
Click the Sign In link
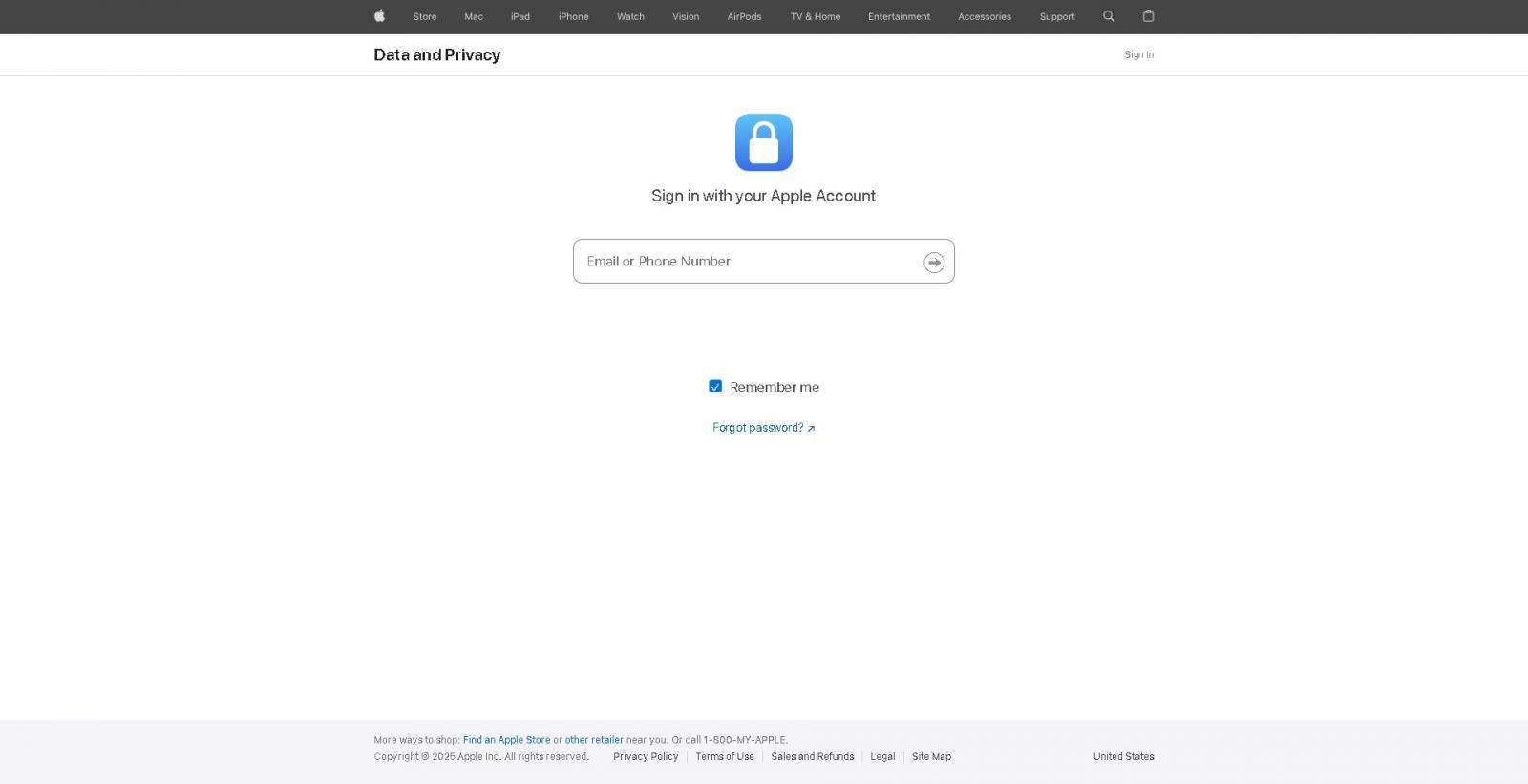[x=1138, y=54]
